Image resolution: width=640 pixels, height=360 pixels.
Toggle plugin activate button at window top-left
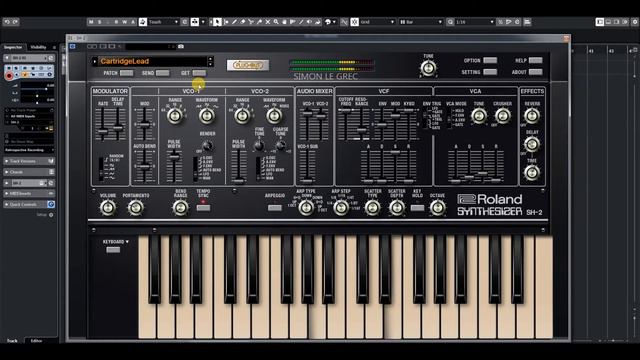[x=72, y=47]
